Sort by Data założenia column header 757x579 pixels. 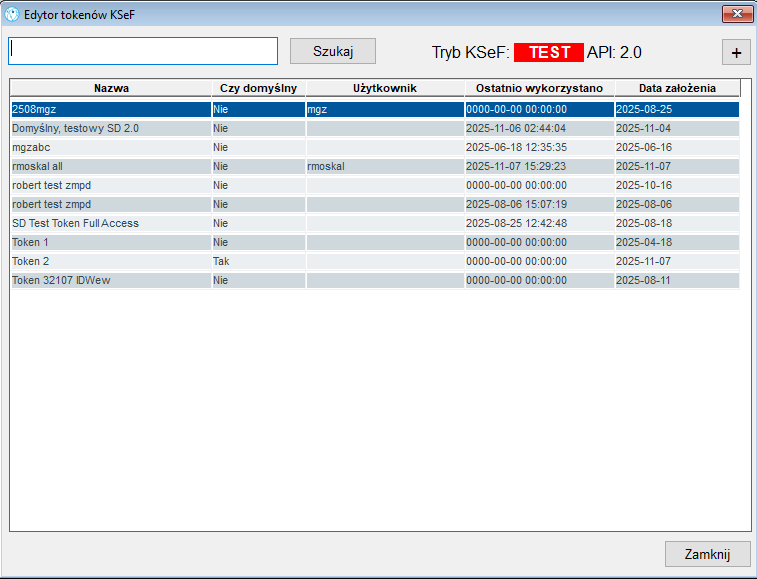[x=677, y=88]
